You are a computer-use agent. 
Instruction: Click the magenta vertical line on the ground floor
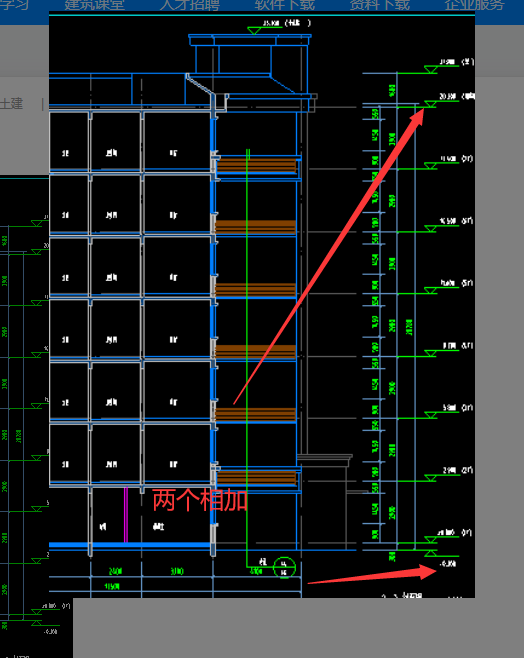(126, 514)
